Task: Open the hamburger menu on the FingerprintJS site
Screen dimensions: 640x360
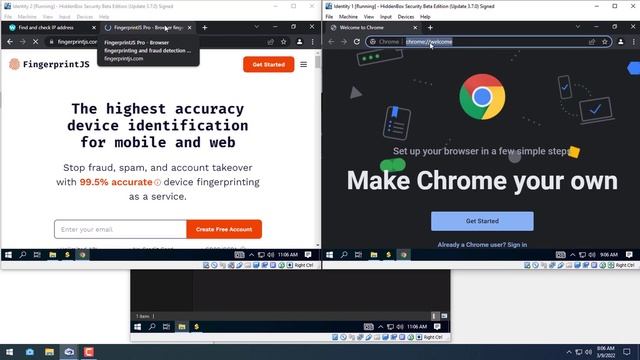Action: coord(304,64)
